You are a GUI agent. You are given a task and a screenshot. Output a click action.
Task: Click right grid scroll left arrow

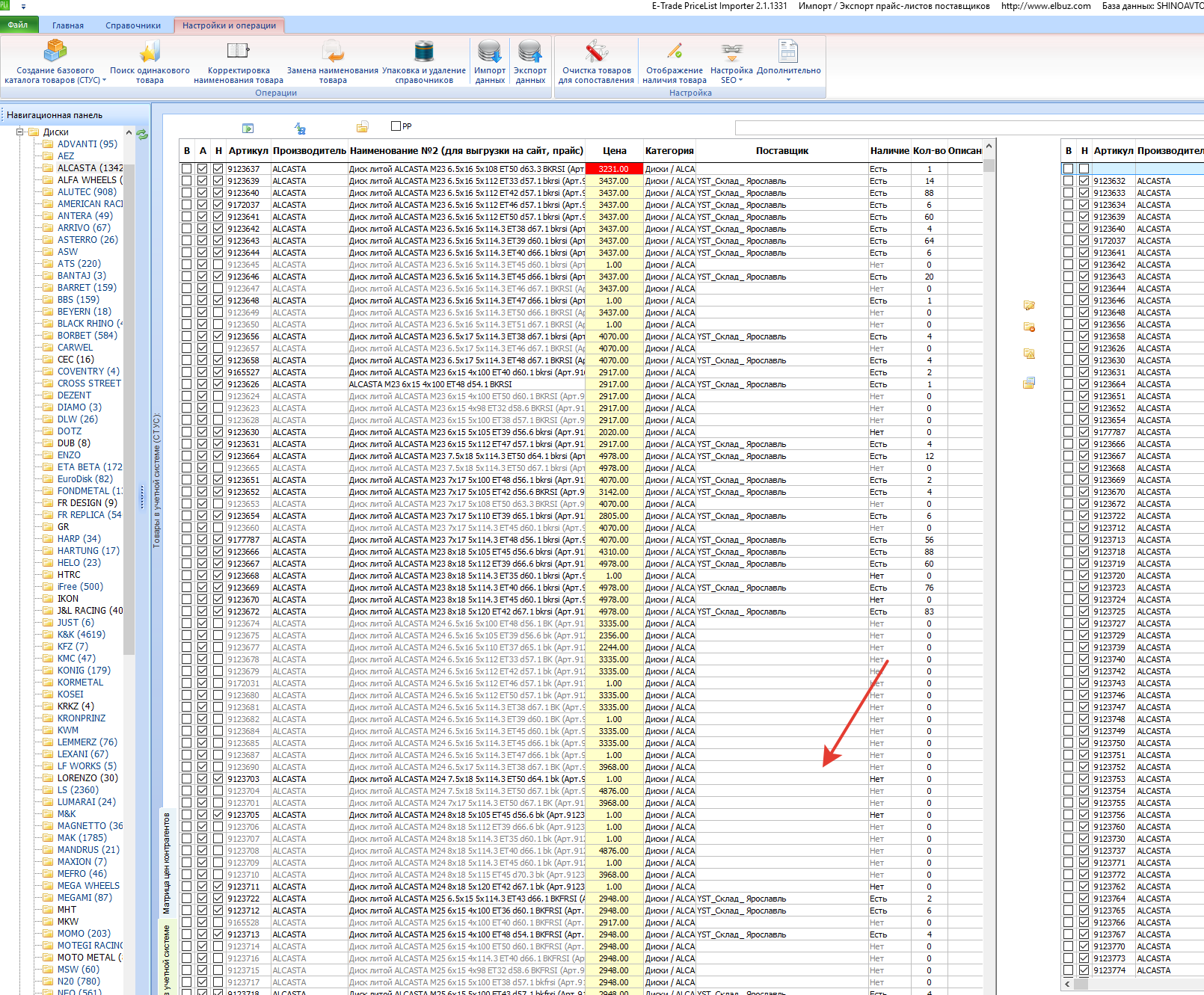click(1066, 984)
